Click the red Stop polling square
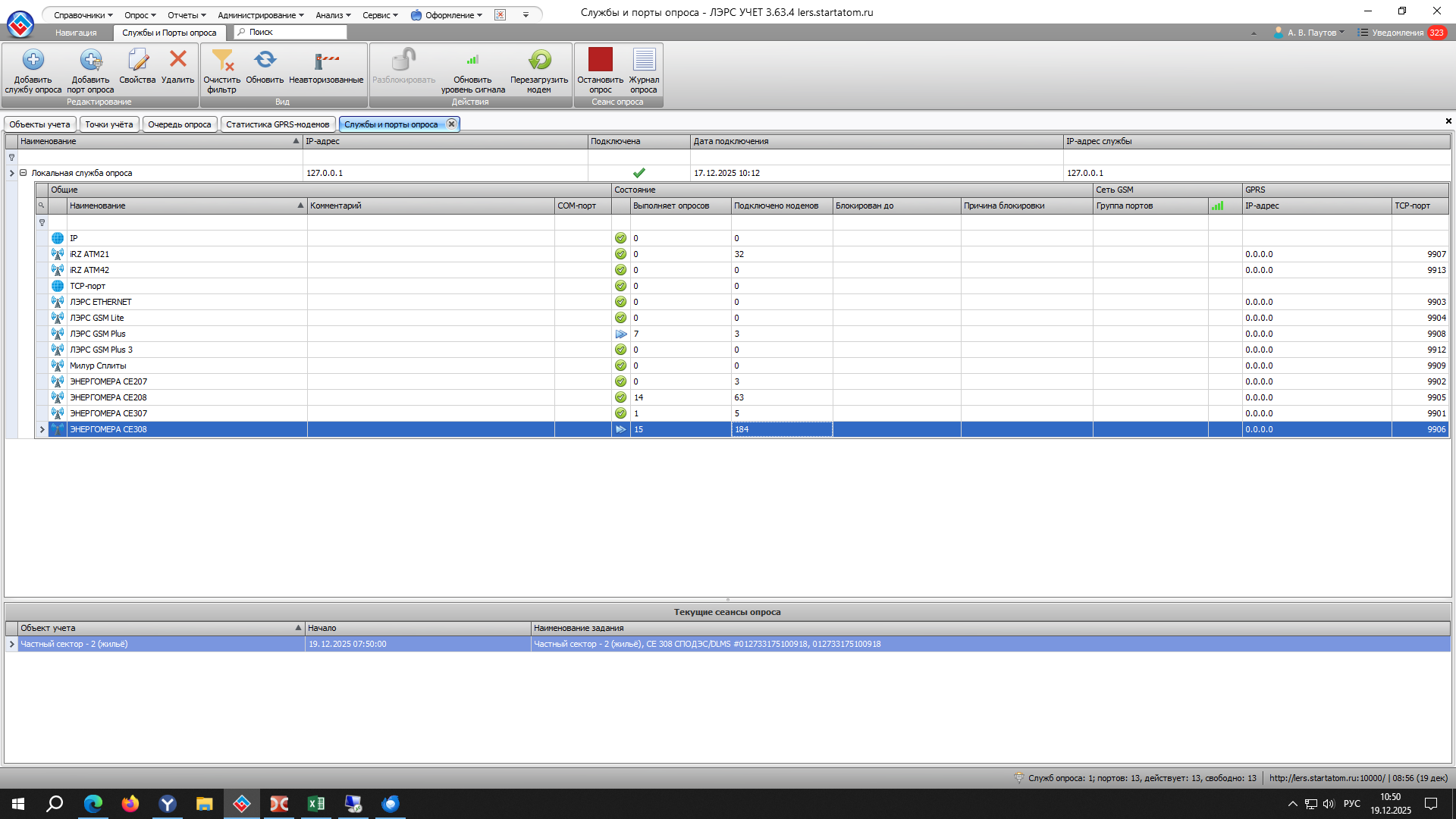The width and height of the screenshot is (1456, 819). (x=600, y=59)
